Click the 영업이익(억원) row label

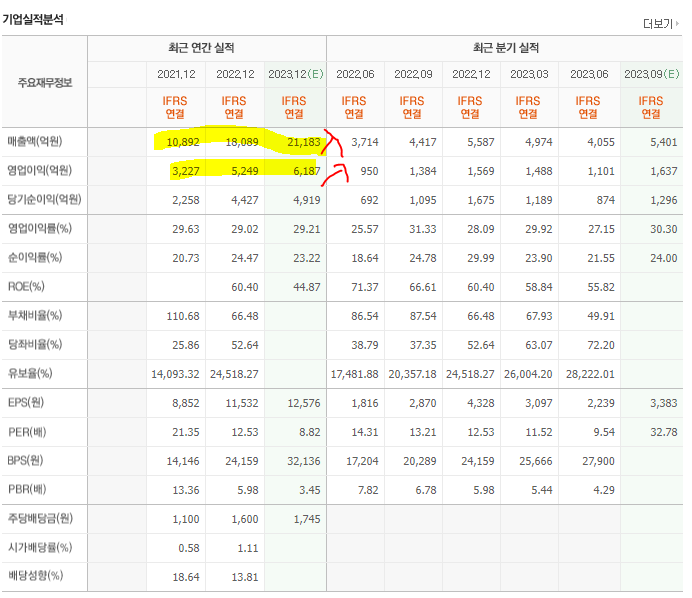pos(39,170)
